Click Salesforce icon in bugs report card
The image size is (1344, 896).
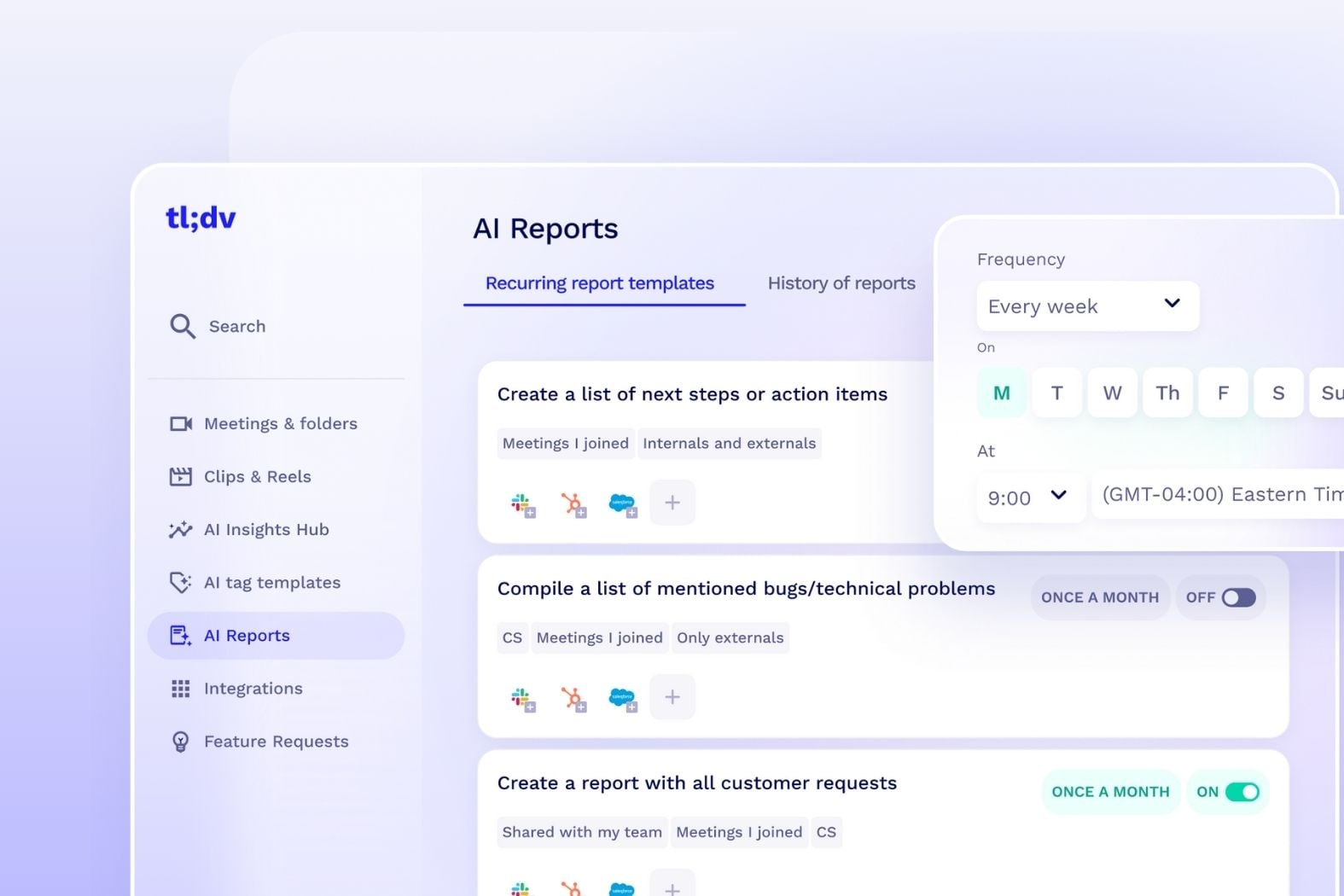[623, 699]
